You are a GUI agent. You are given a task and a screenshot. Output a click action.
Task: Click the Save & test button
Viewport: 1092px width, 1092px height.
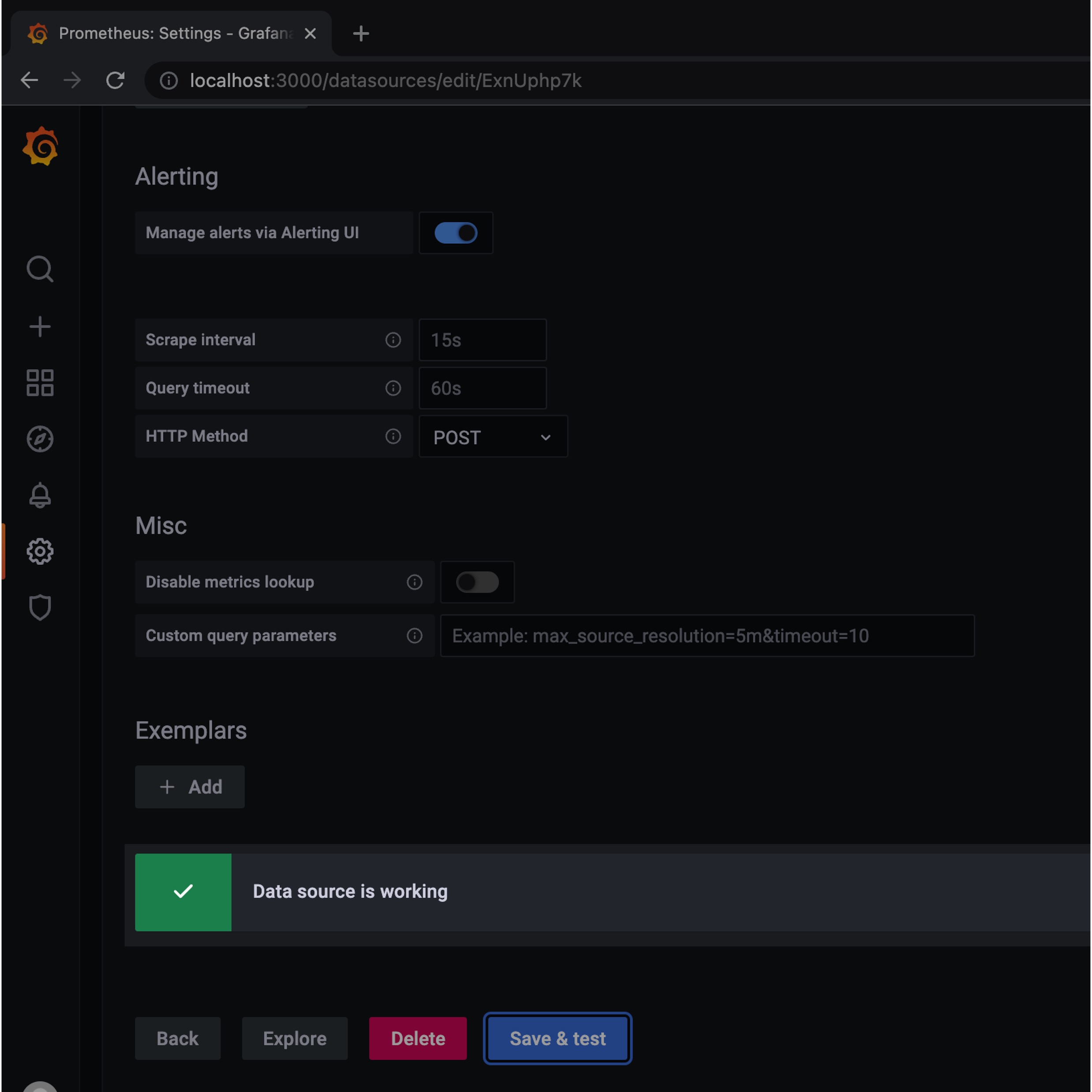557,1038
